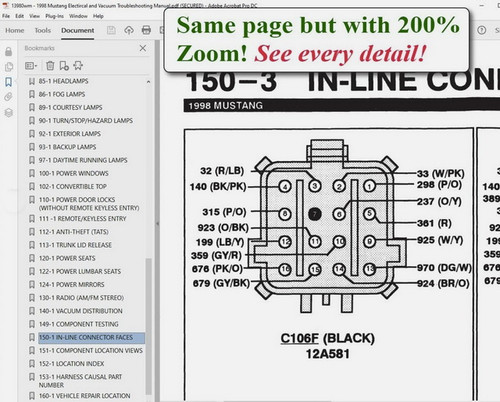
Task: Toggle the Bookmarks panel icon in sidebar
Action: point(9,82)
